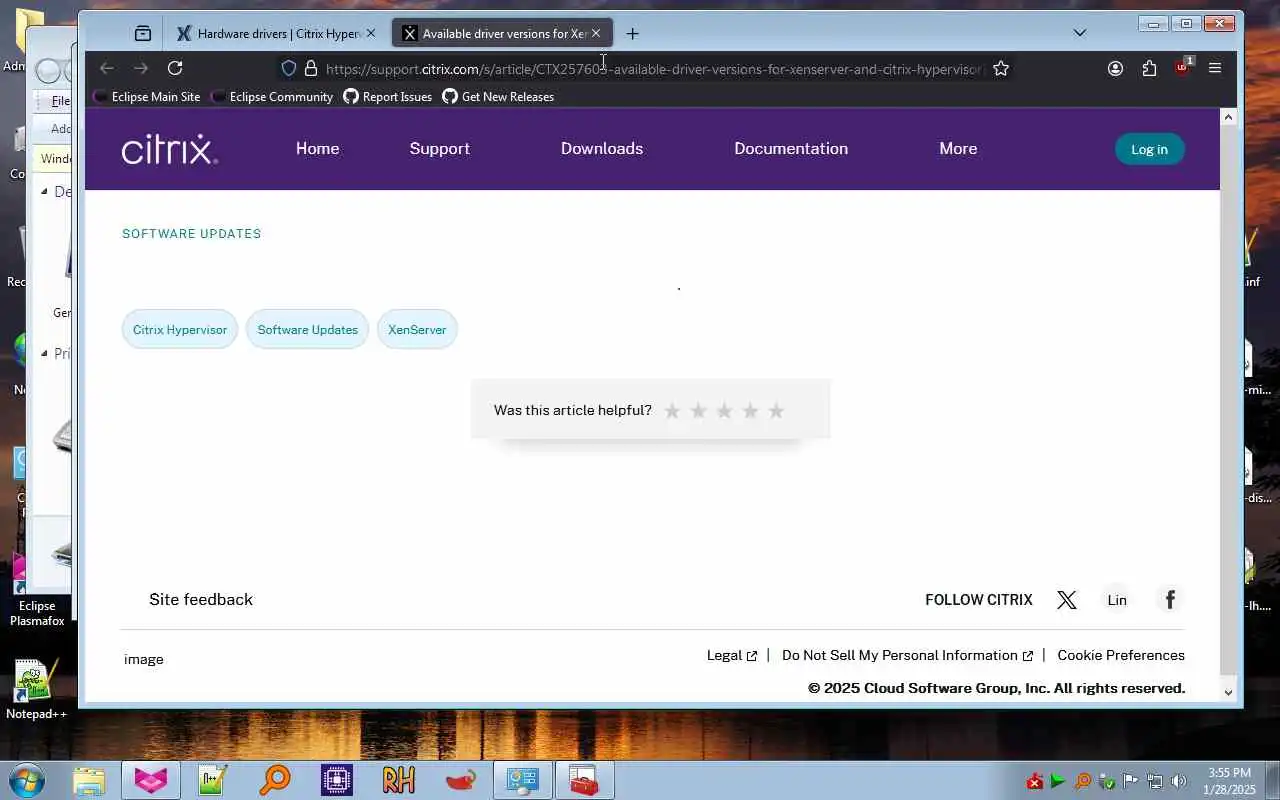Open the tab overview icon left of tabs
The image size is (1280, 800).
point(143,33)
